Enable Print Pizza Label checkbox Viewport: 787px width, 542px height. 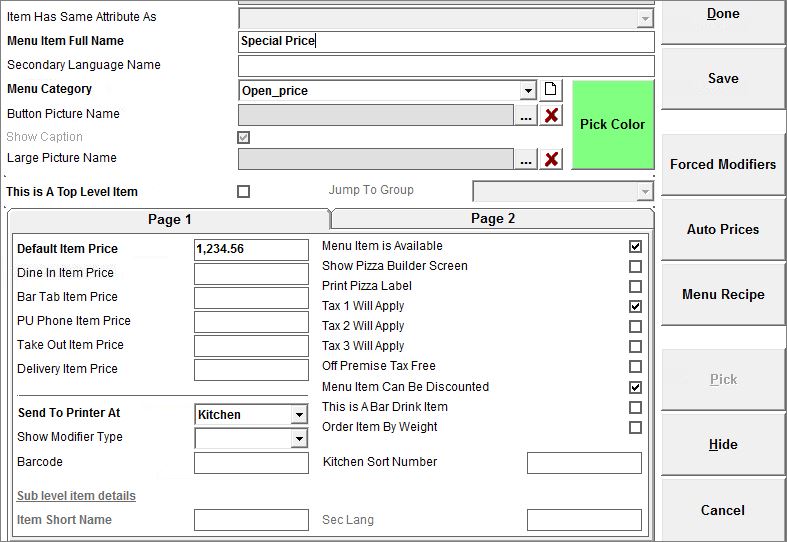(x=635, y=286)
